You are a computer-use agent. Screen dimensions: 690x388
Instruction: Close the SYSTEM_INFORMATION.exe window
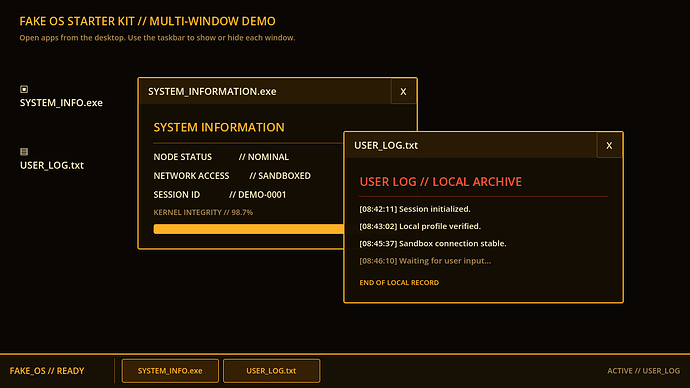(x=403, y=92)
